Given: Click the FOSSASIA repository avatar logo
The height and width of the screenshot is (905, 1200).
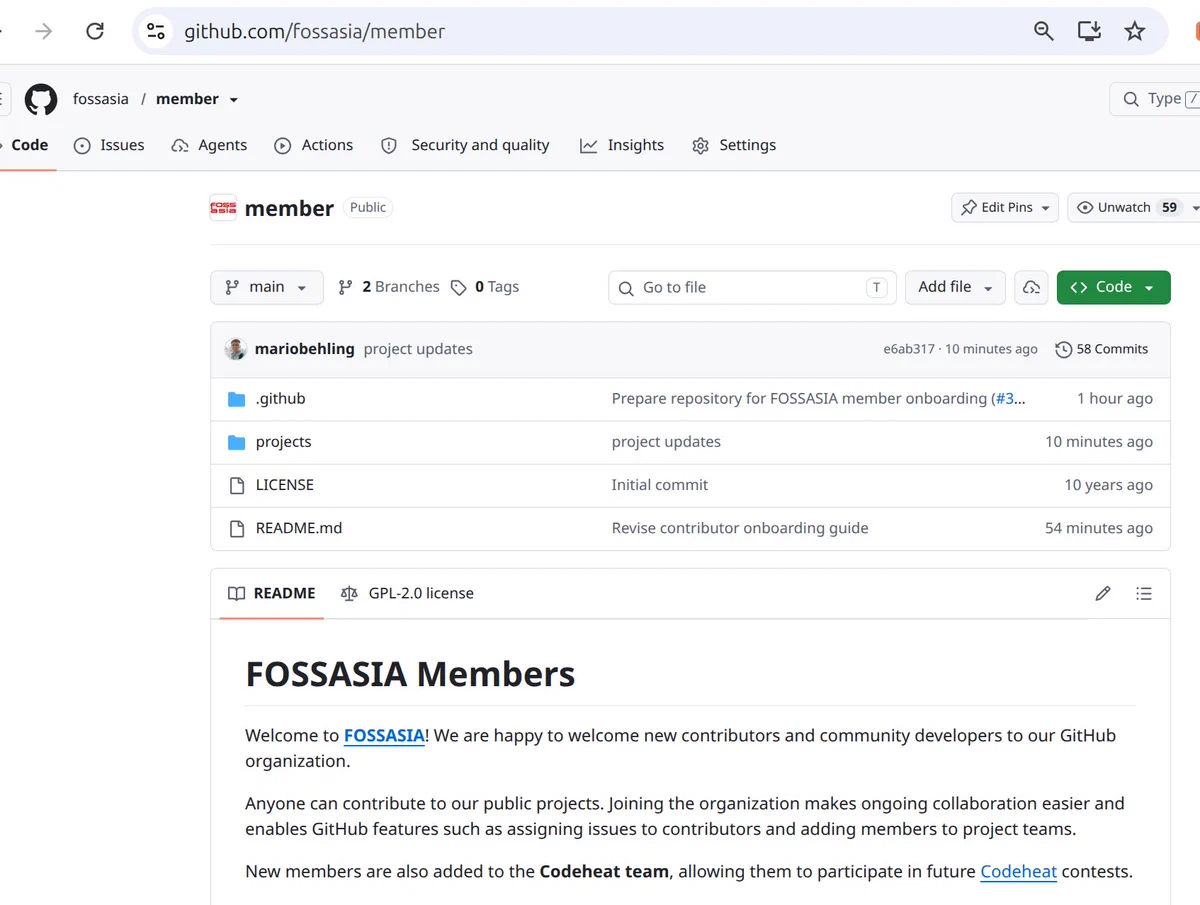Looking at the screenshot, I should pos(223,208).
